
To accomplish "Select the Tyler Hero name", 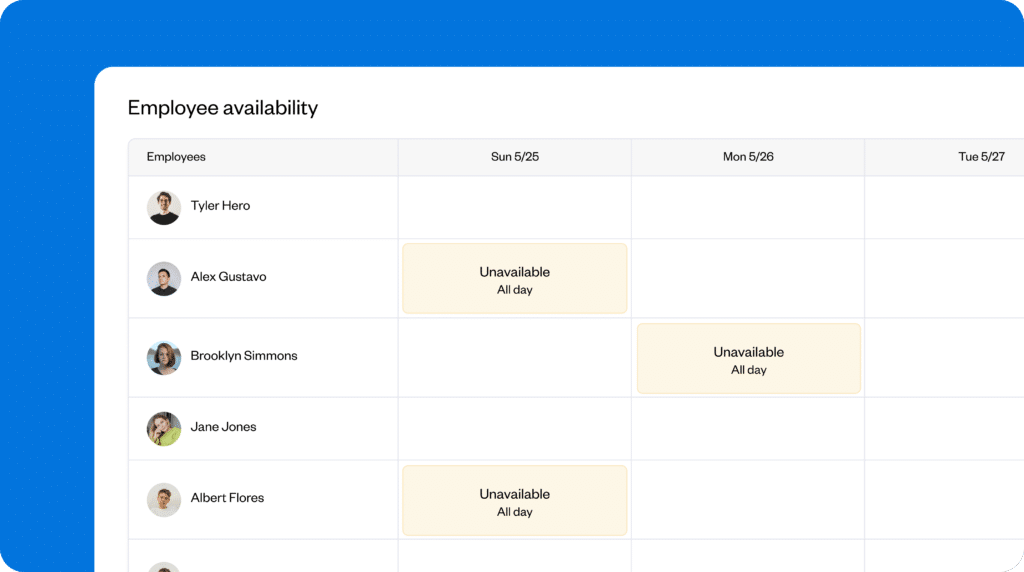I will point(220,206).
